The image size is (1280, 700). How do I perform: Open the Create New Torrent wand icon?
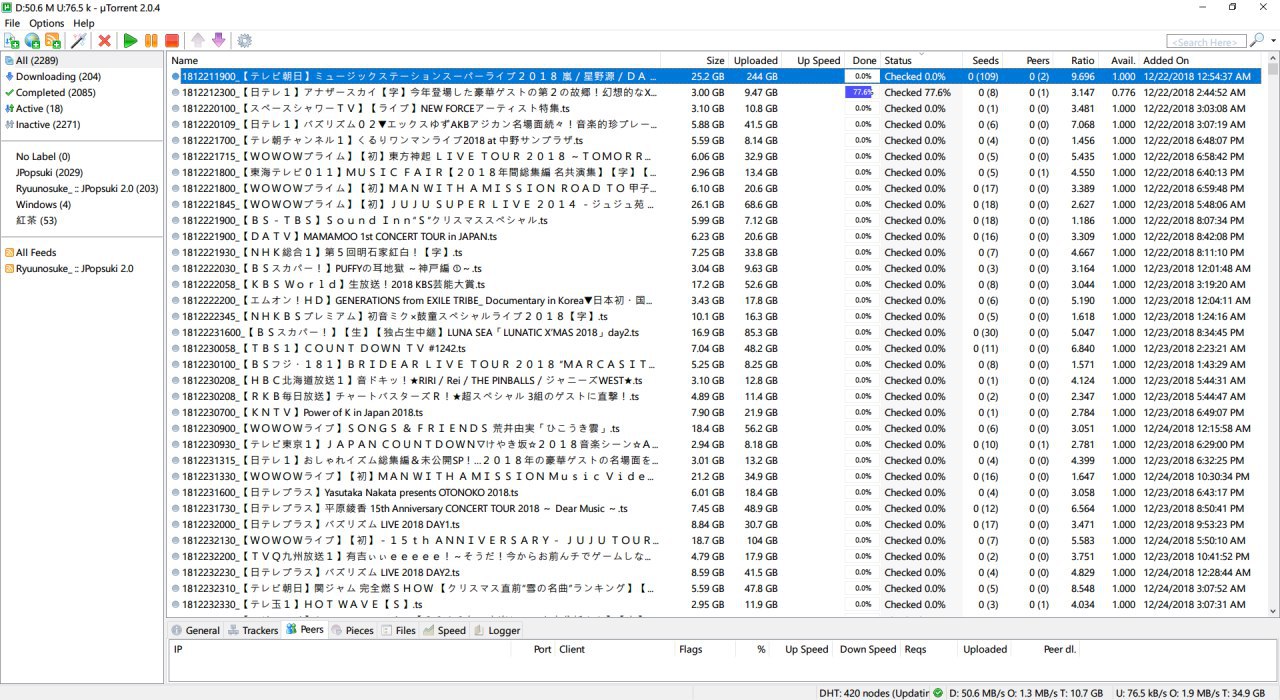pyautogui.click(x=78, y=41)
